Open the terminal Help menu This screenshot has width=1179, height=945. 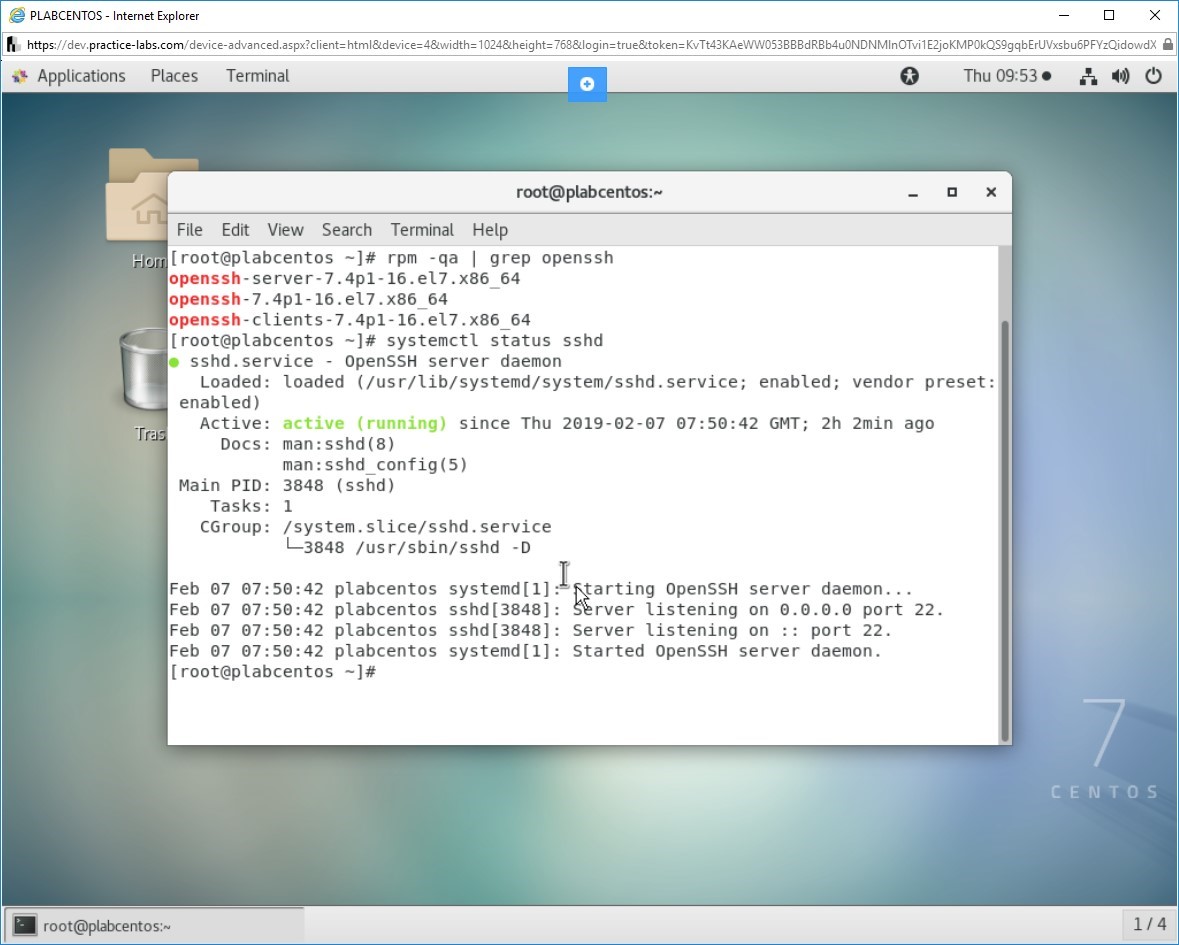click(489, 230)
